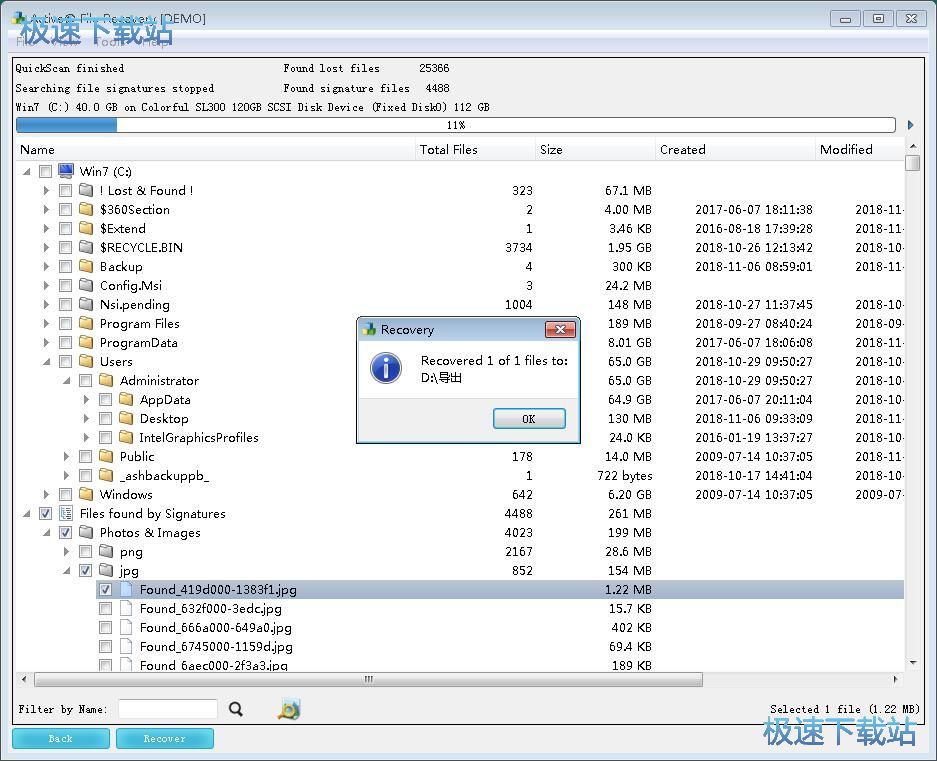This screenshot has width=937, height=761.
Task: Click the advanced search icon with folder and magnifier
Action: tap(289, 709)
